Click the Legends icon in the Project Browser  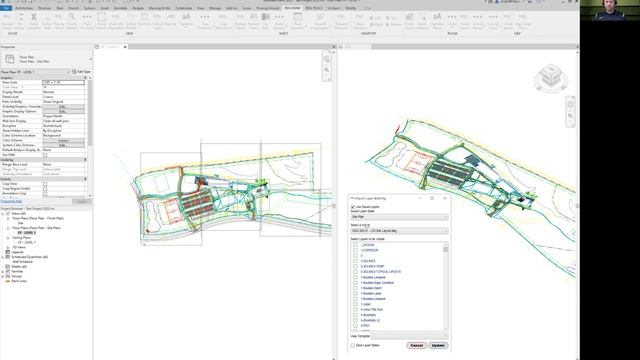tap(8, 252)
